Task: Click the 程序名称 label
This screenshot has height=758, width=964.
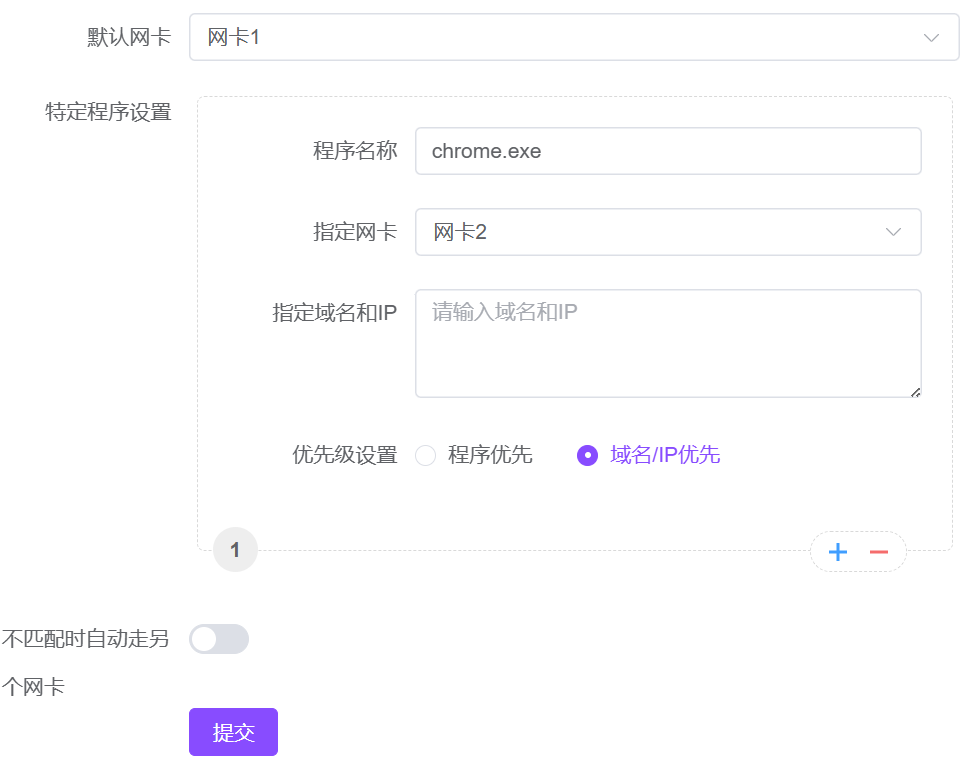Action: (355, 151)
